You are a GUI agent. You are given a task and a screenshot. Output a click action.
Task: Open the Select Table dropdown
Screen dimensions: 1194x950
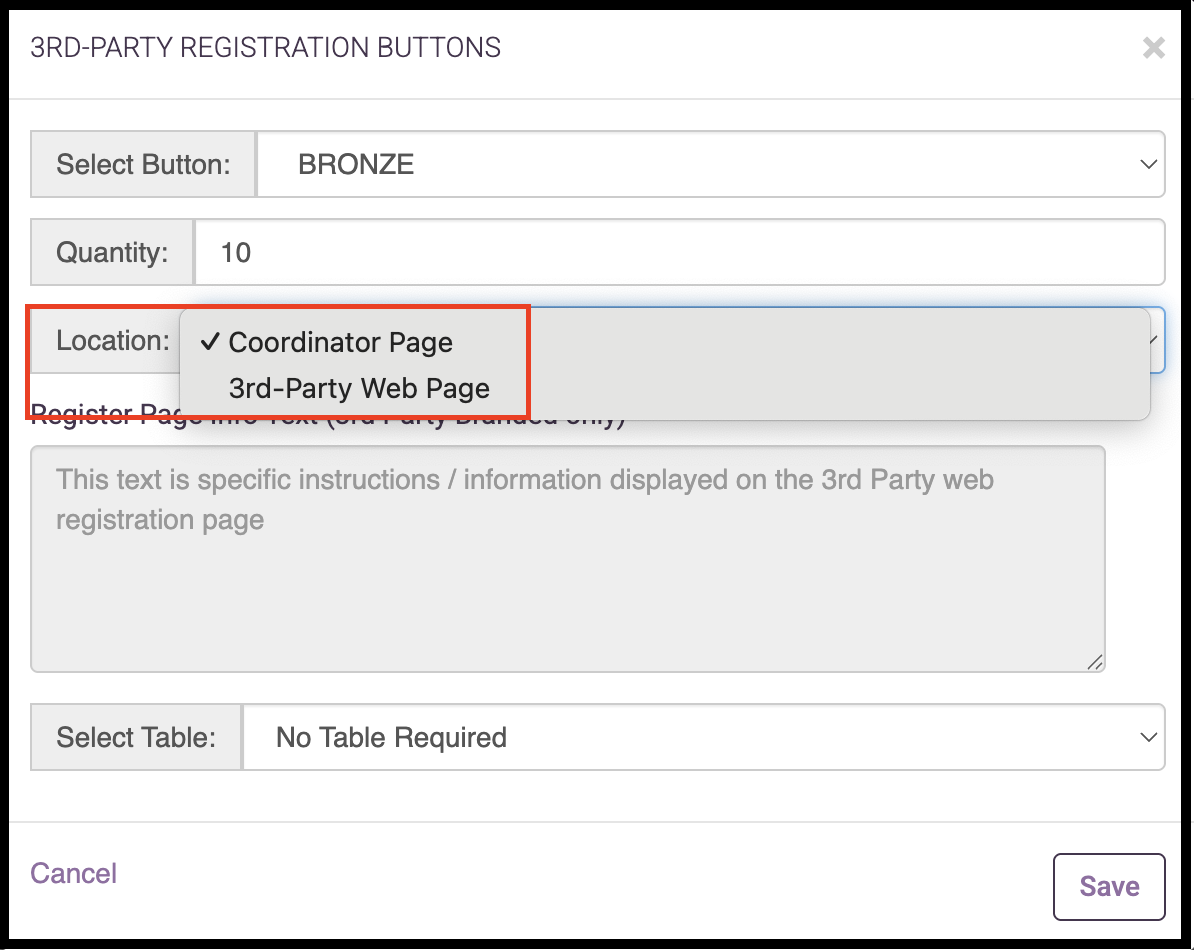pyautogui.click(x=704, y=737)
